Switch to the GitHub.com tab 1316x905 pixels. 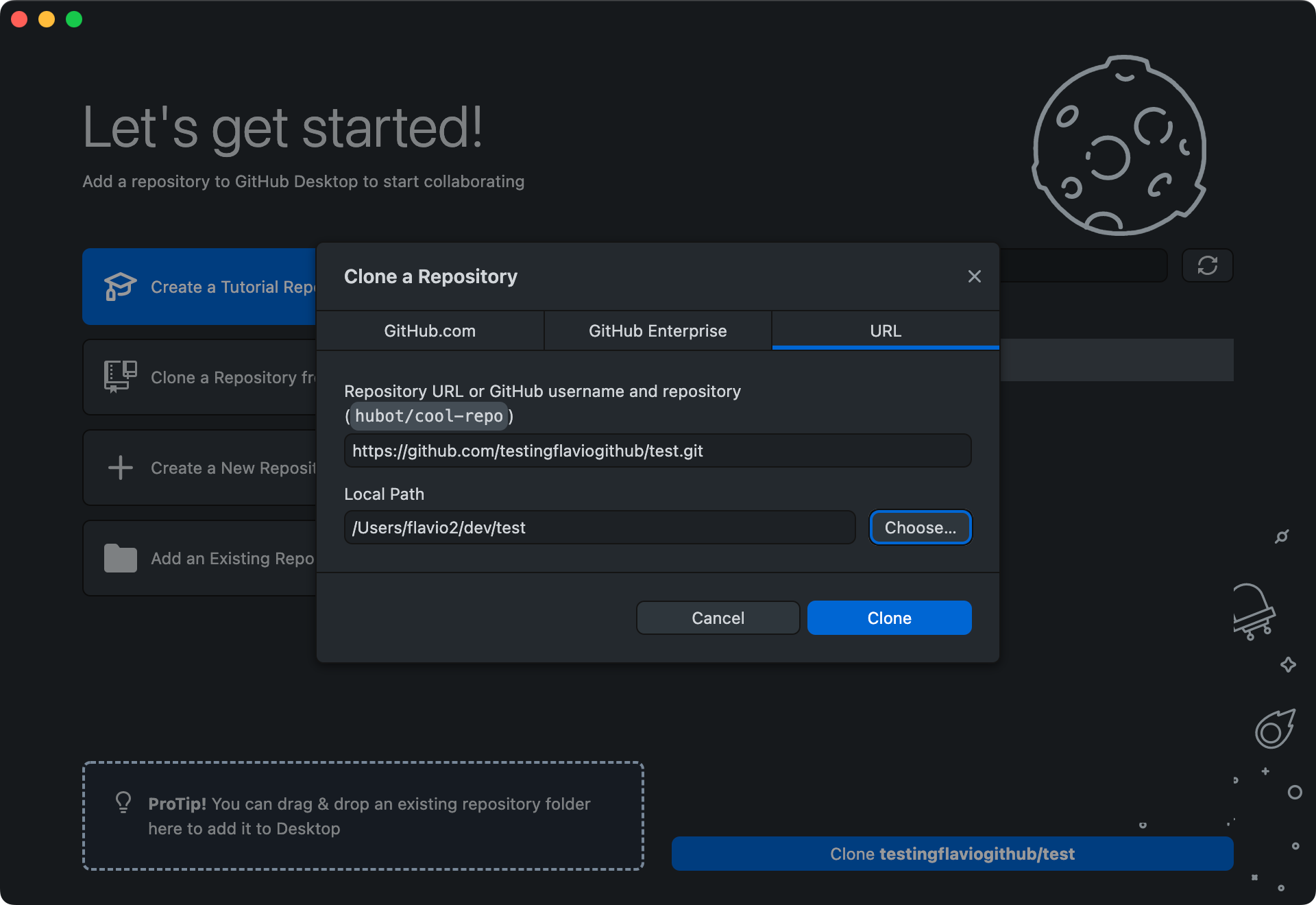[430, 331]
